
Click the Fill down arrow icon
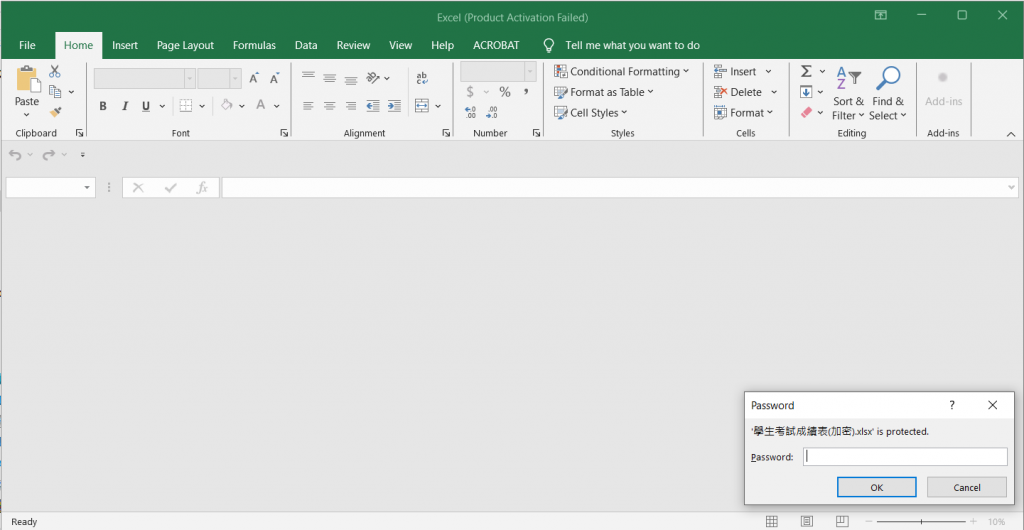[807, 92]
